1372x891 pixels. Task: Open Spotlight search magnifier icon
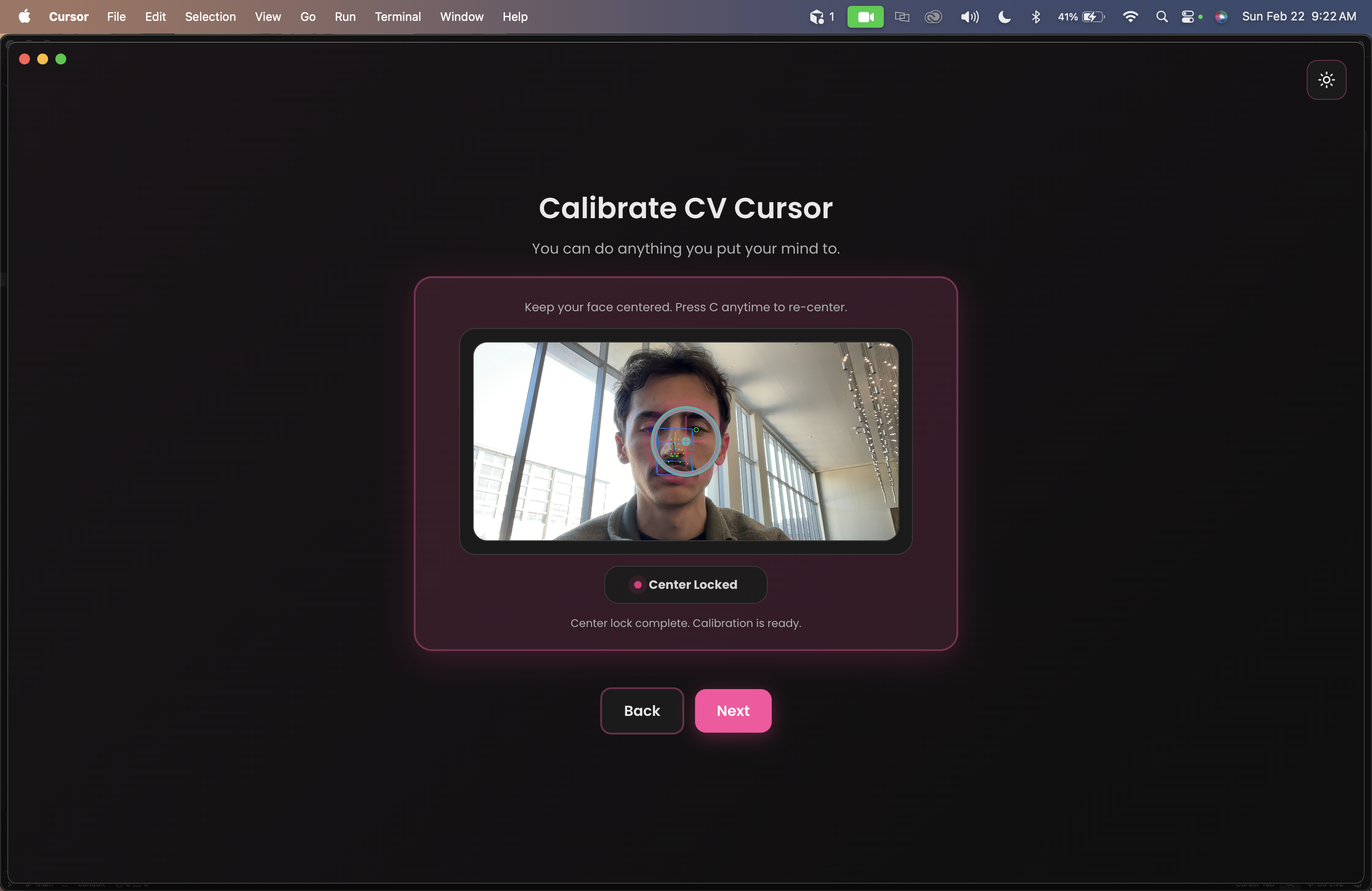coord(1161,17)
